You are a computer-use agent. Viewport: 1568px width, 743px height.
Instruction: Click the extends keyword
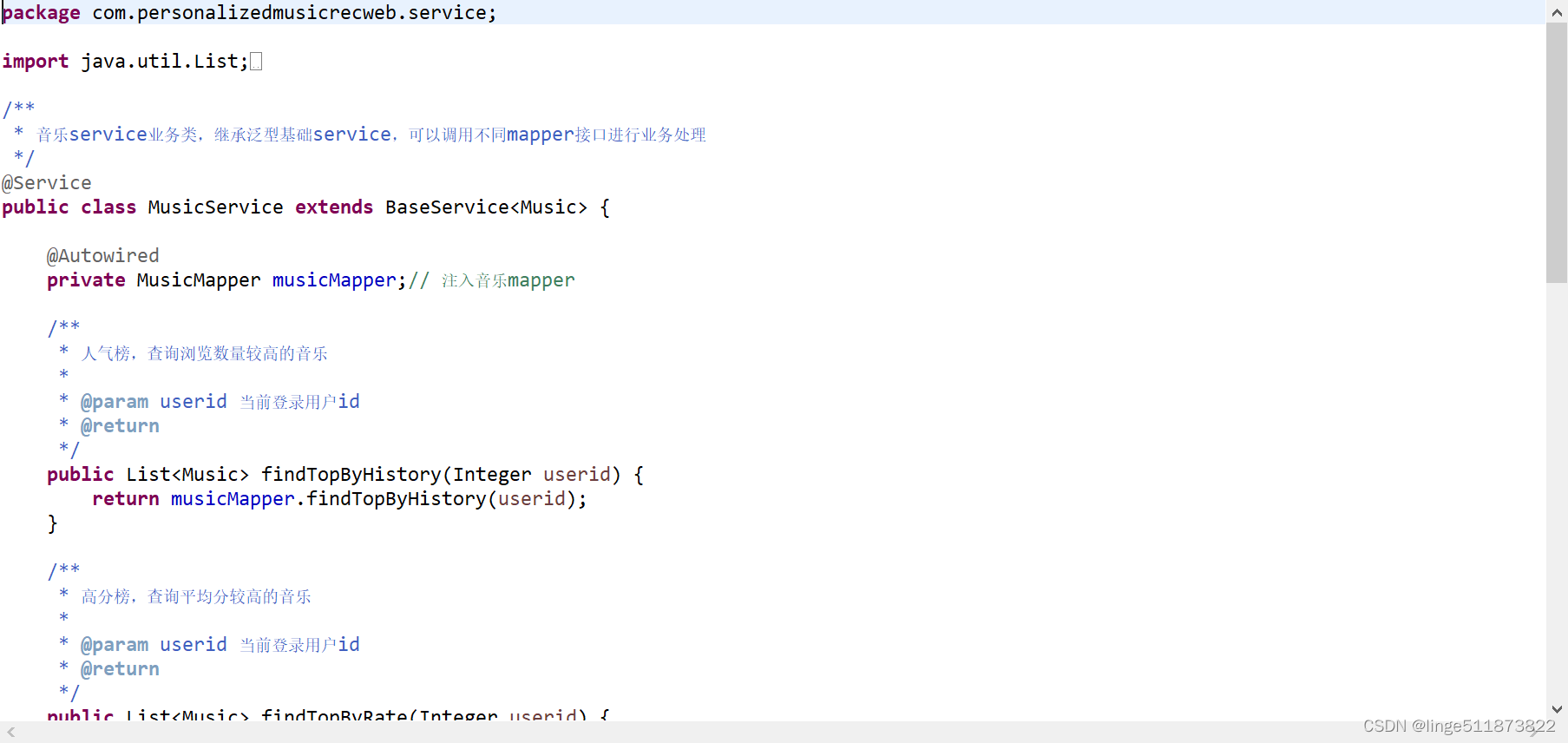coord(334,207)
